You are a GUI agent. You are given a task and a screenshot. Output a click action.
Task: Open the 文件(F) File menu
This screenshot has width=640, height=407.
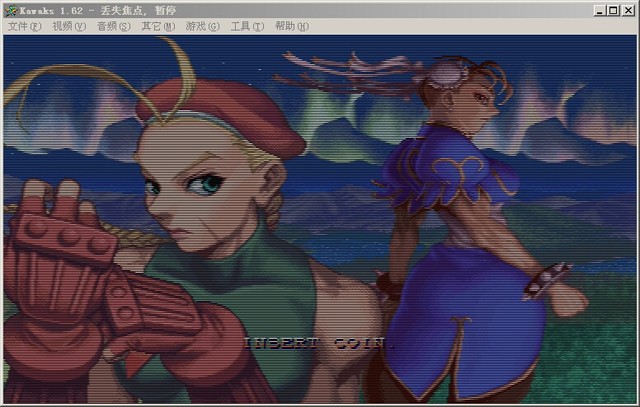24,26
